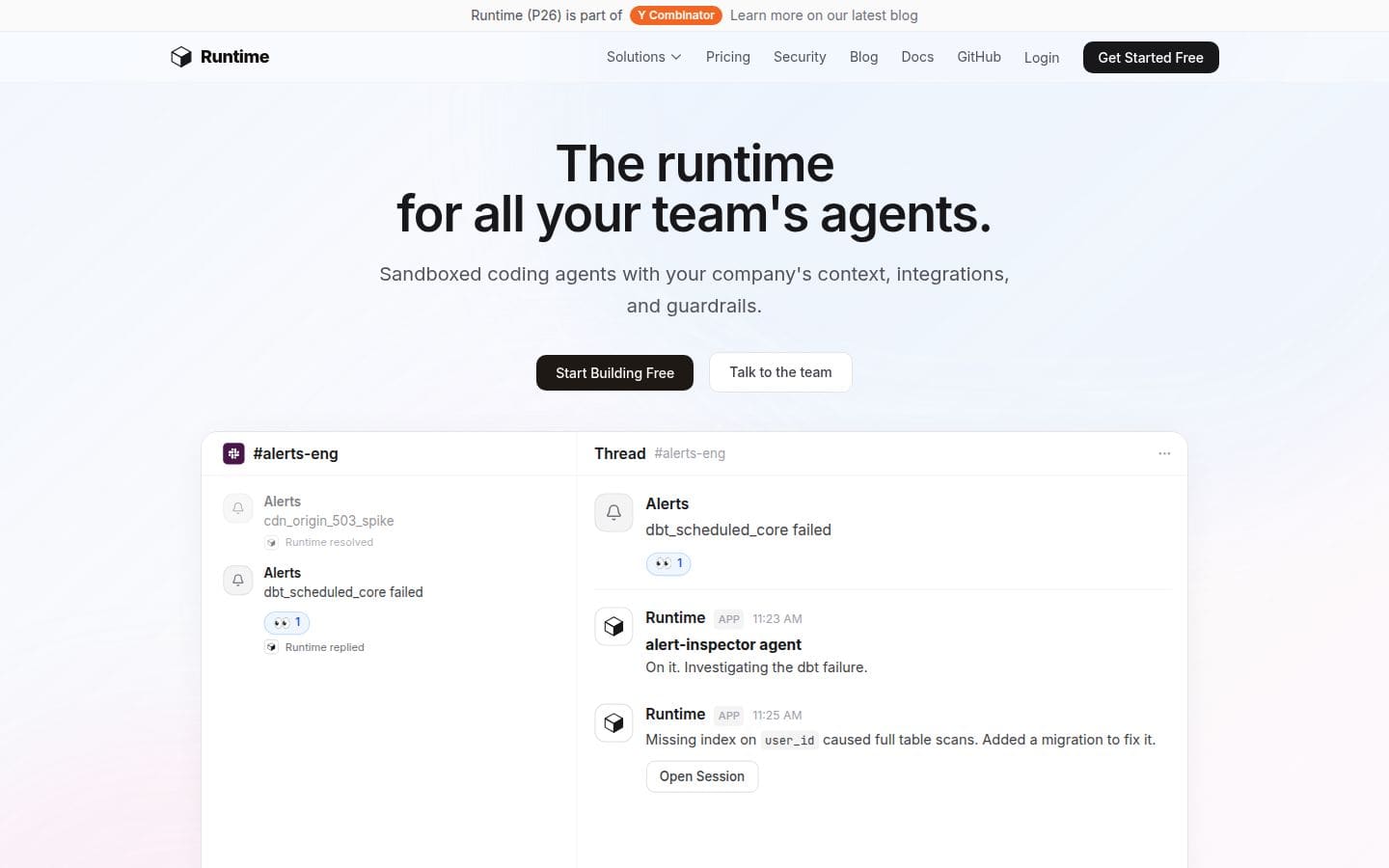Click the Runtime cube logo in header
The image size is (1389, 868).
click(x=181, y=57)
